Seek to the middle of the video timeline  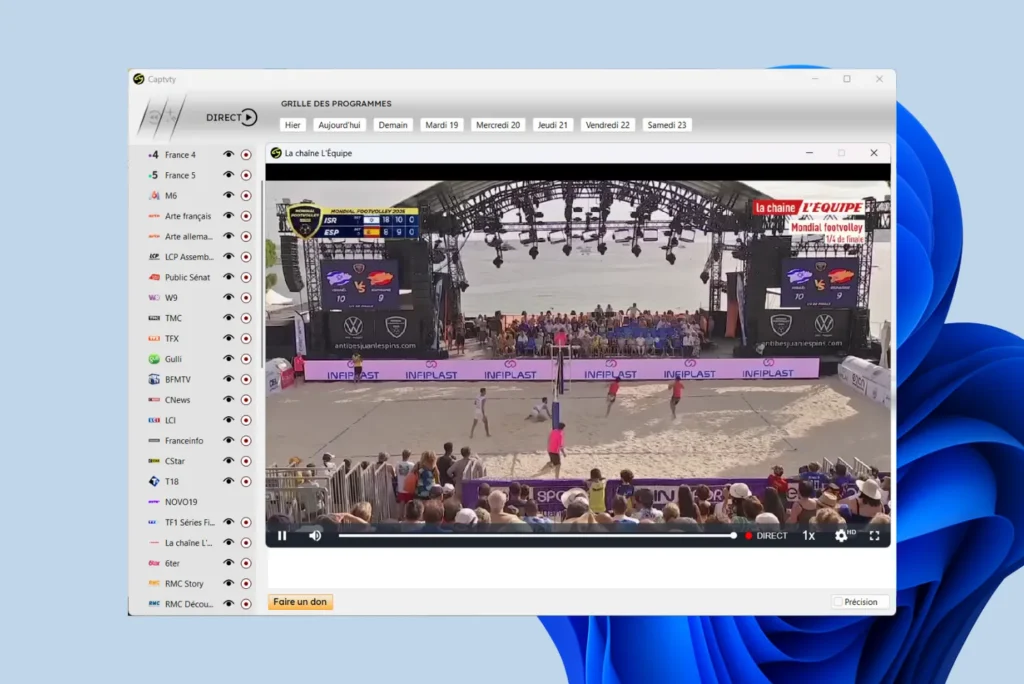click(536, 536)
